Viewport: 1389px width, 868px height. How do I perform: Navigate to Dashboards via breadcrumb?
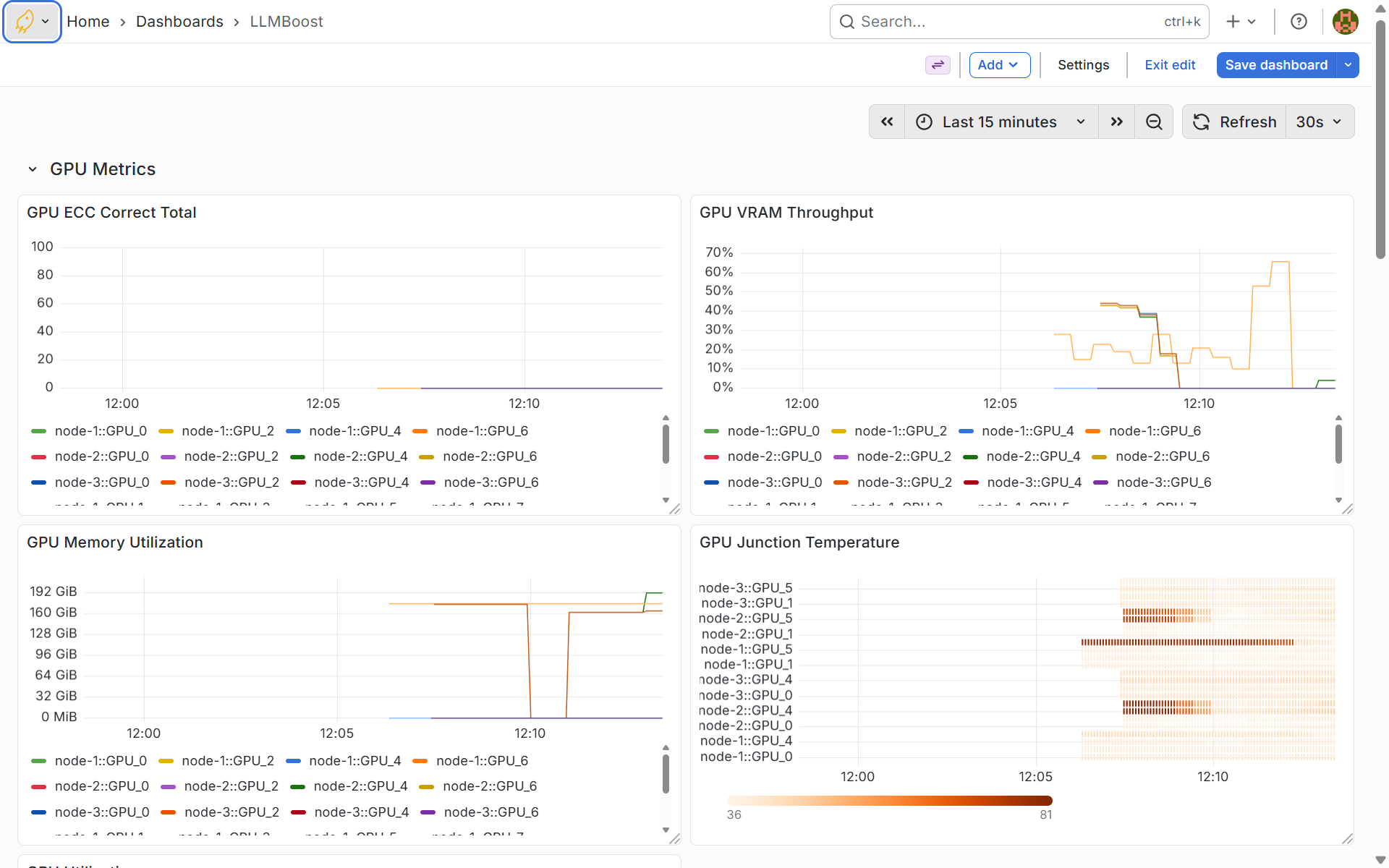point(179,21)
